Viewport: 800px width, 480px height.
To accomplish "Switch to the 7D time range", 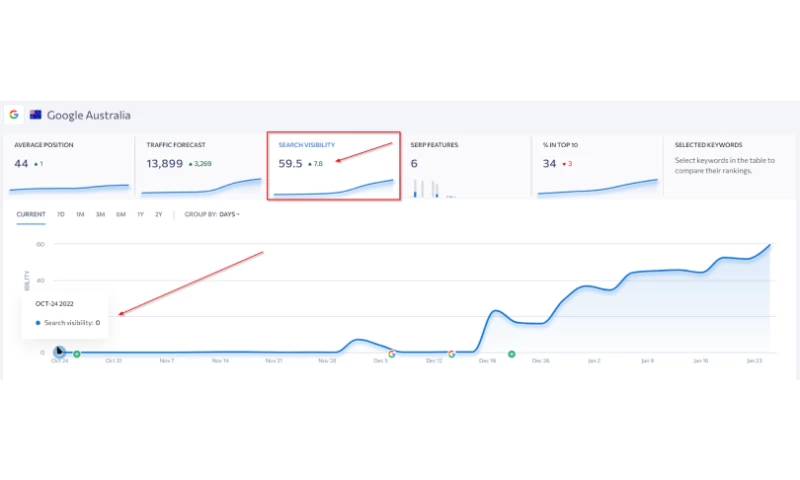I will coord(61,214).
